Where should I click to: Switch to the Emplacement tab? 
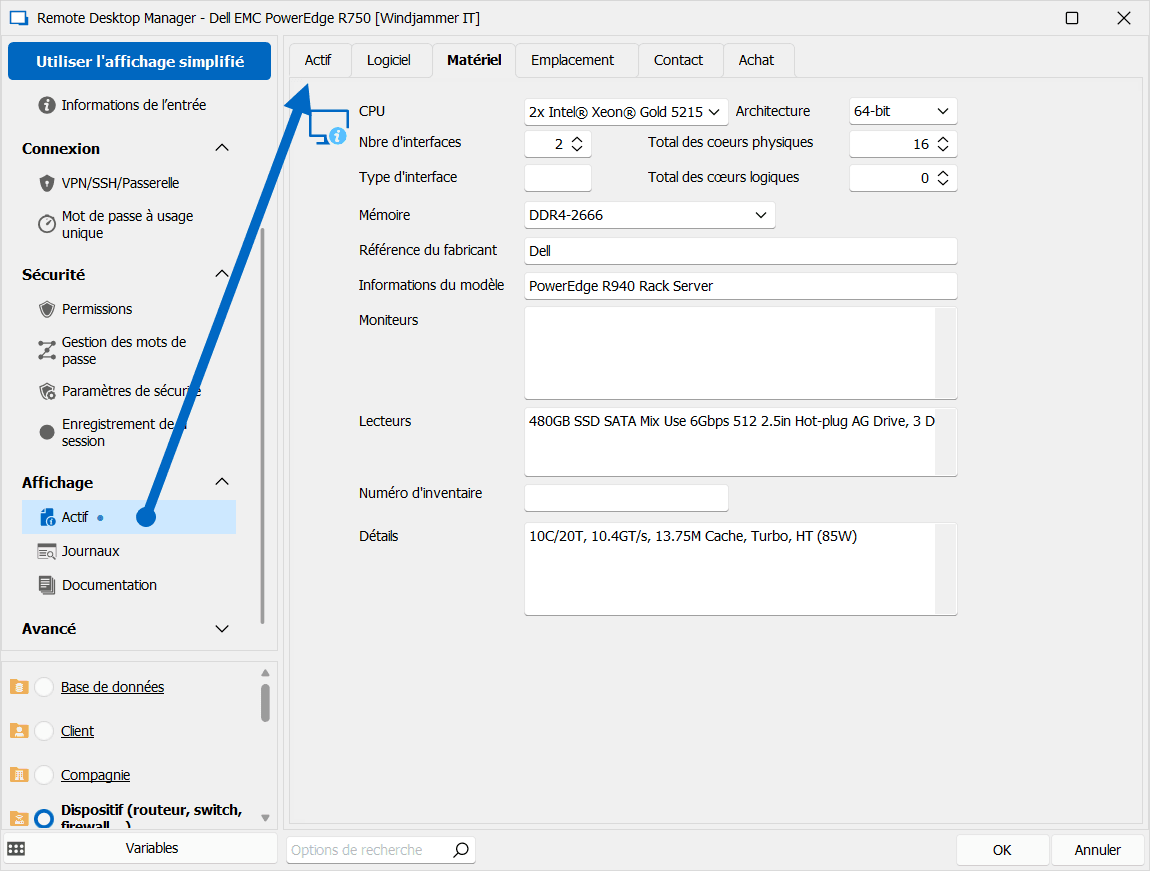pos(572,60)
